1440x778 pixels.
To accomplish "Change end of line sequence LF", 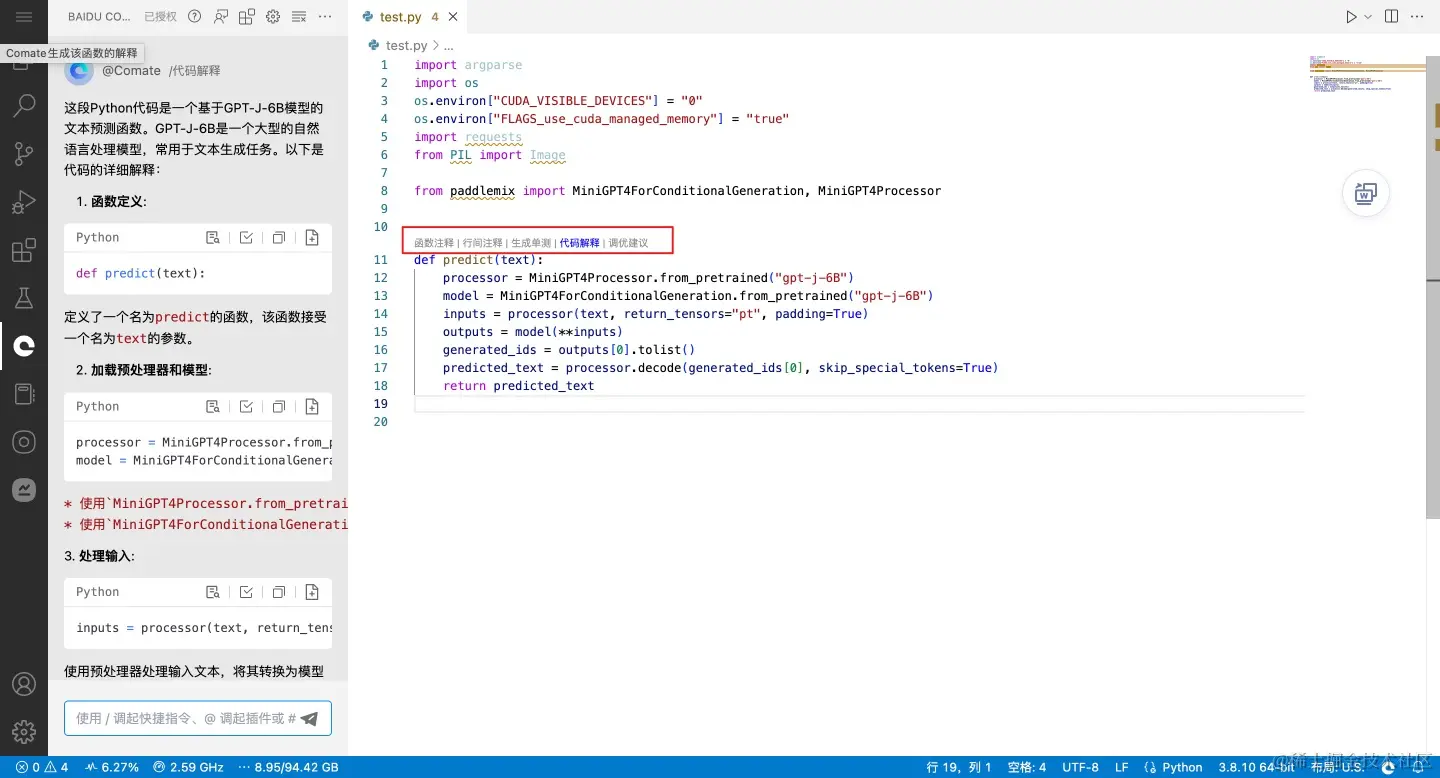I will pyautogui.click(x=1122, y=767).
